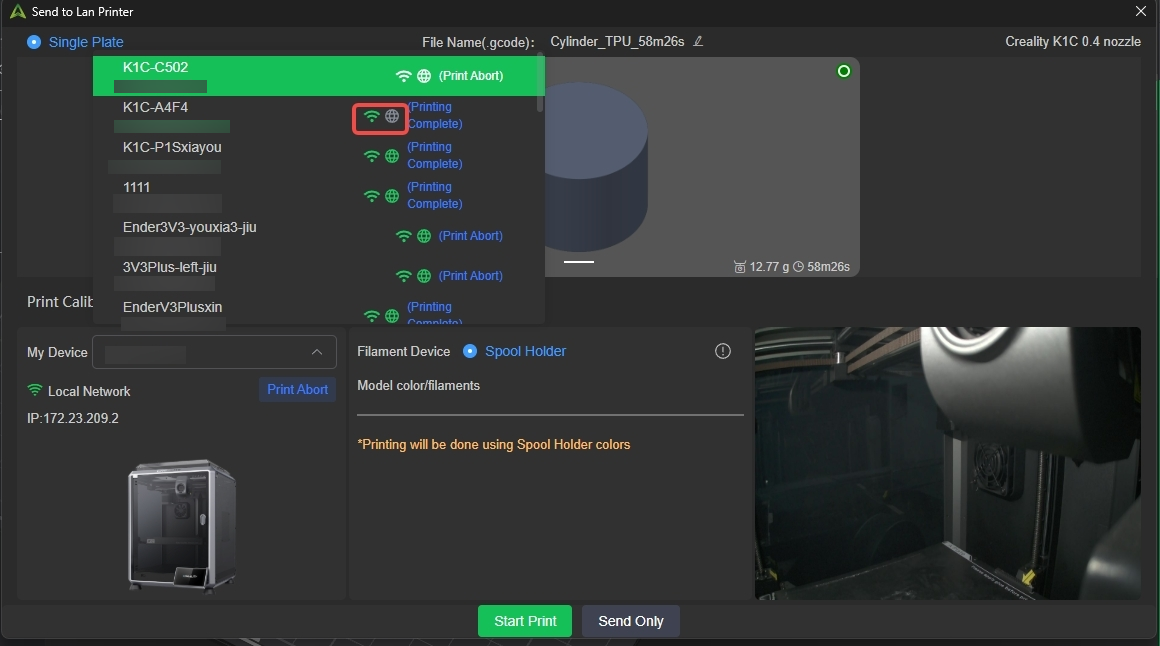Viewport: 1160px width, 646px height.
Task: Click the Wi-Fi icon in the Ender3V3-youxia3-jiu row
Action: pyautogui.click(x=403, y=236)
